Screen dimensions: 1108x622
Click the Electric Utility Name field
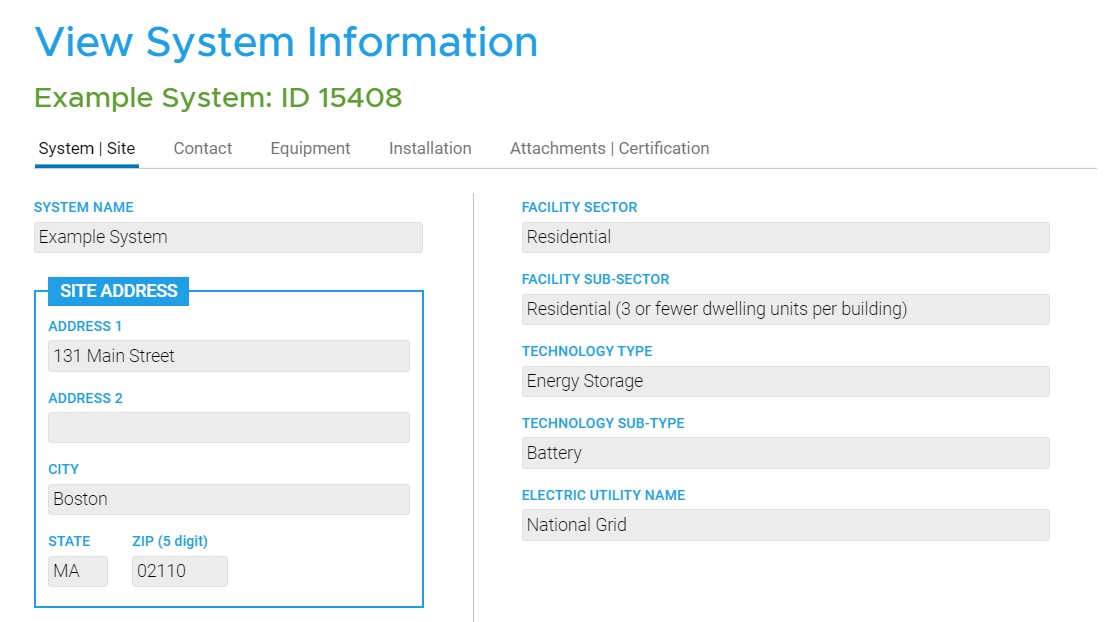785,524
